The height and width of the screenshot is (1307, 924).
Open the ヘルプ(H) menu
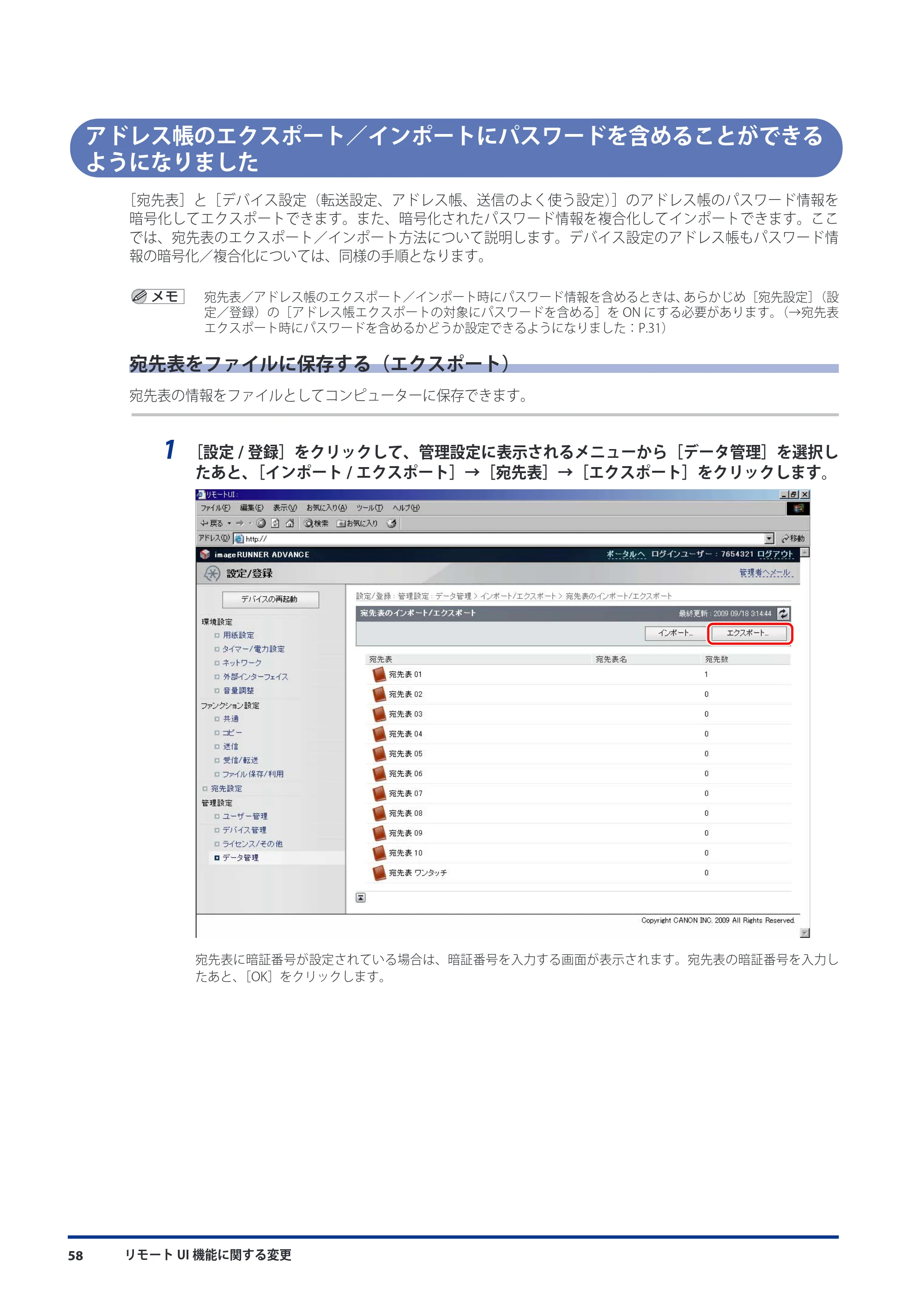click(406, 508)
